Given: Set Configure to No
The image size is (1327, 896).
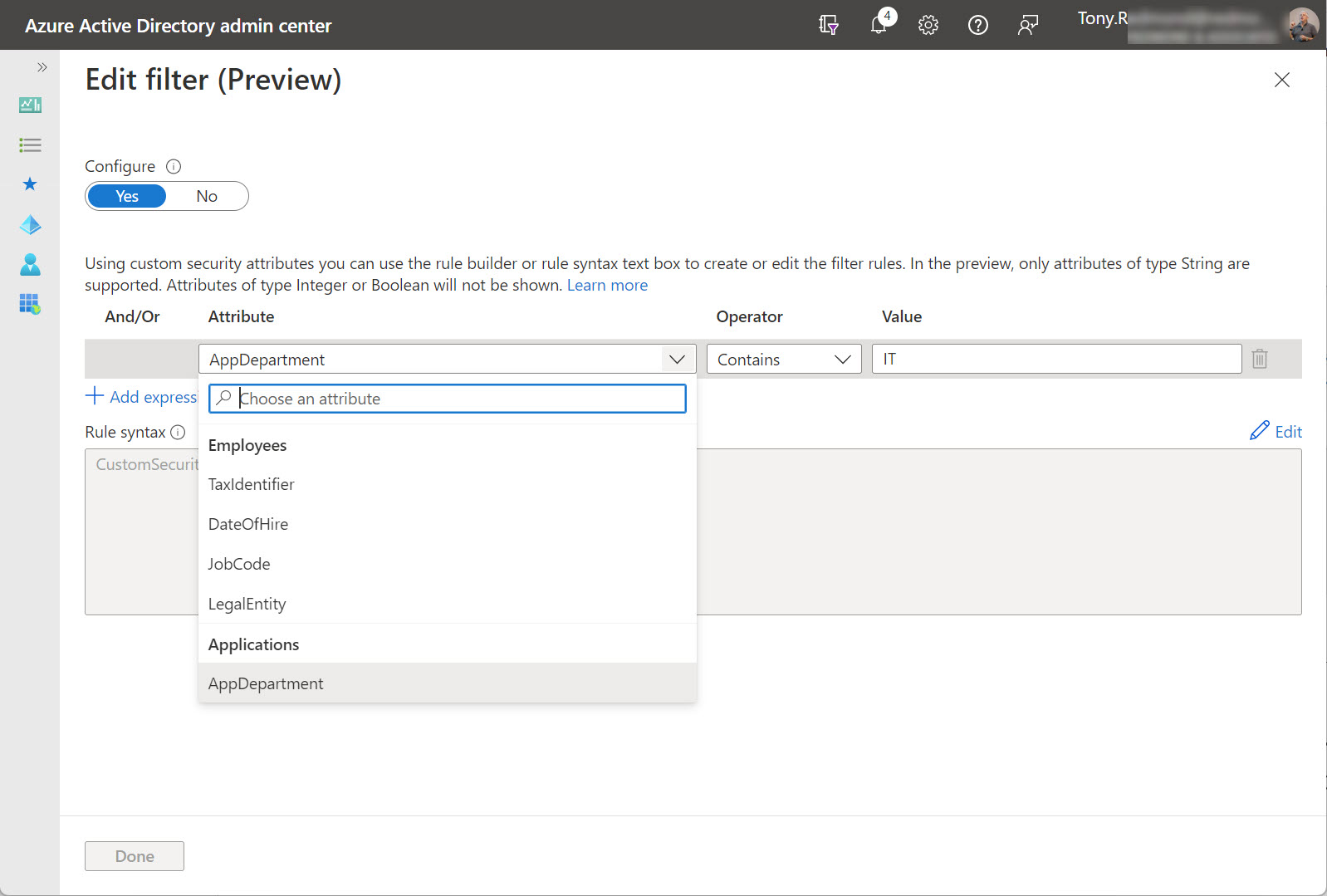Looking at the screenshot, I should [x=207, y=196].
